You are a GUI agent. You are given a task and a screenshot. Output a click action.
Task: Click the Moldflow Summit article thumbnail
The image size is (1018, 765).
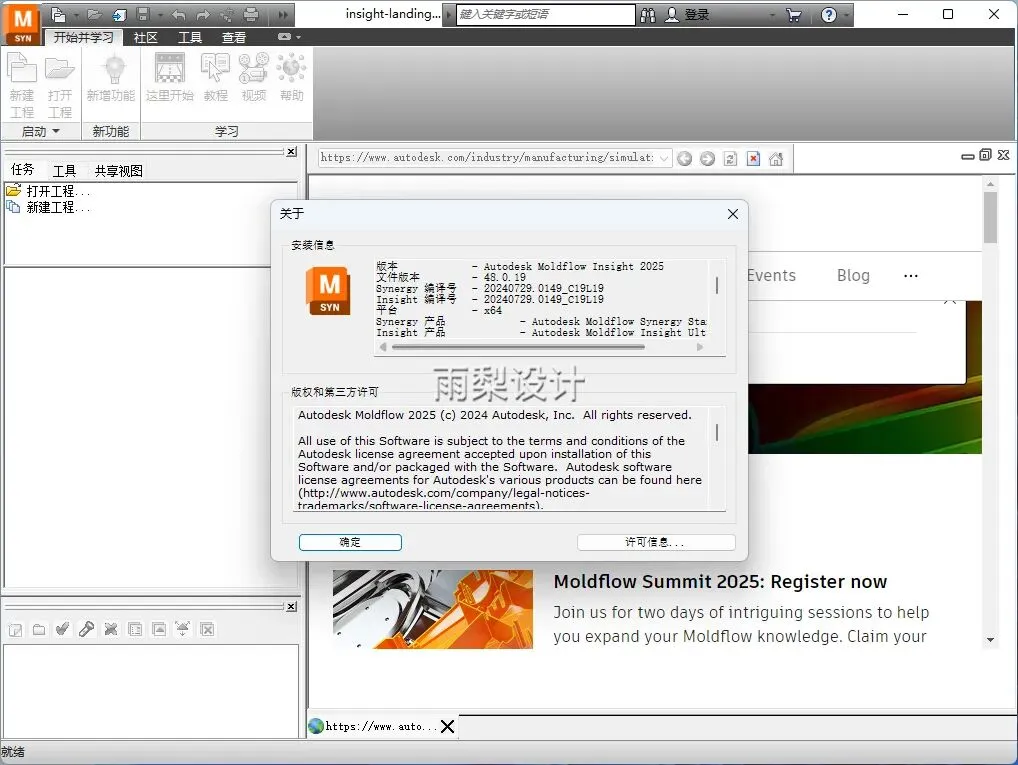(433, 609)
